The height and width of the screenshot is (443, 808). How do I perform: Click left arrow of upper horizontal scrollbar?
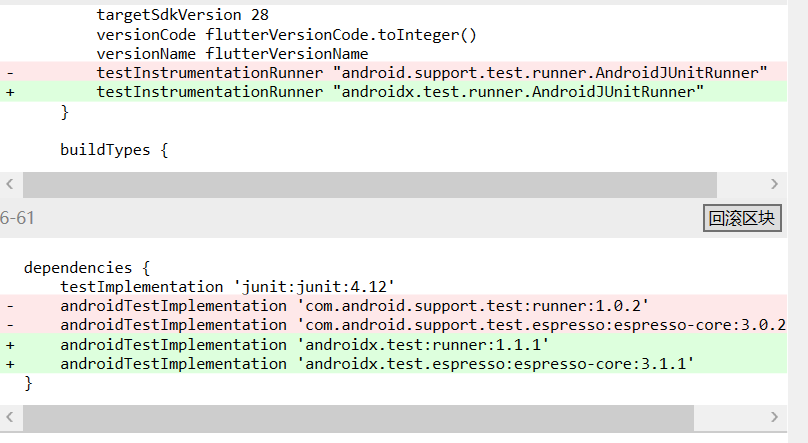(x=10, y=184)
